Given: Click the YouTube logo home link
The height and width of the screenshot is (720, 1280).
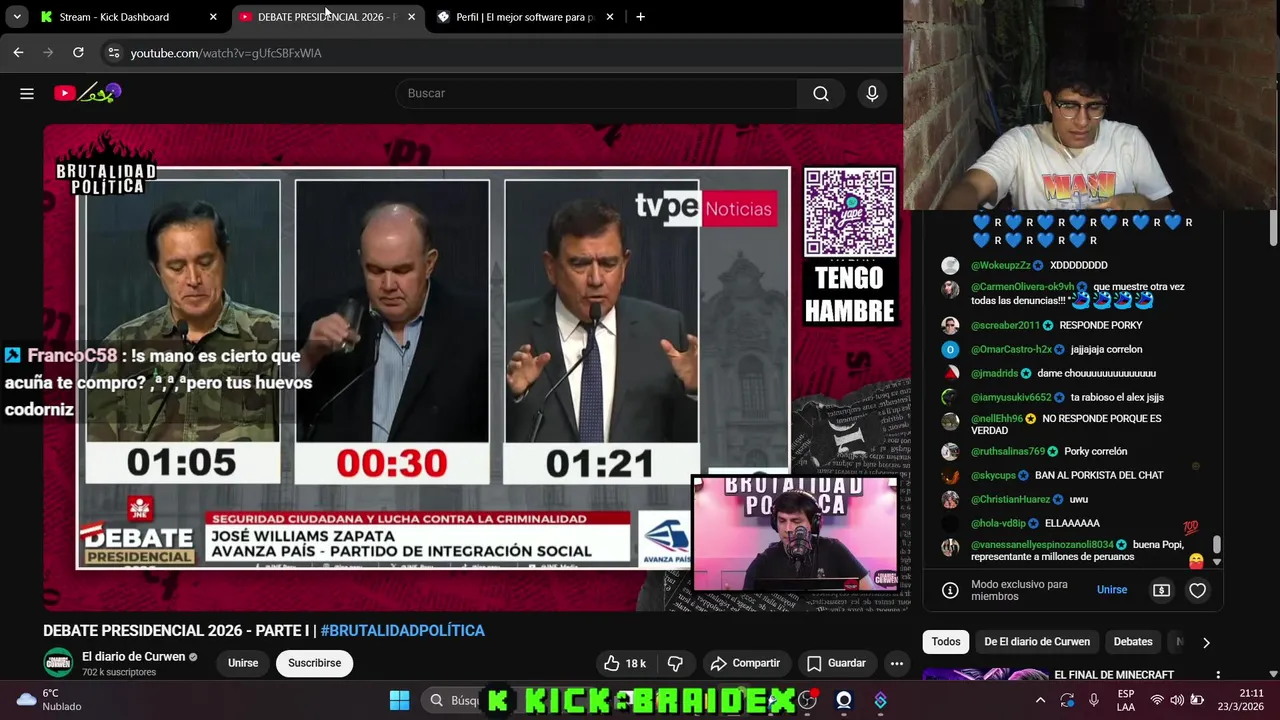Looking at the screenshot, I should click(88, 93).
